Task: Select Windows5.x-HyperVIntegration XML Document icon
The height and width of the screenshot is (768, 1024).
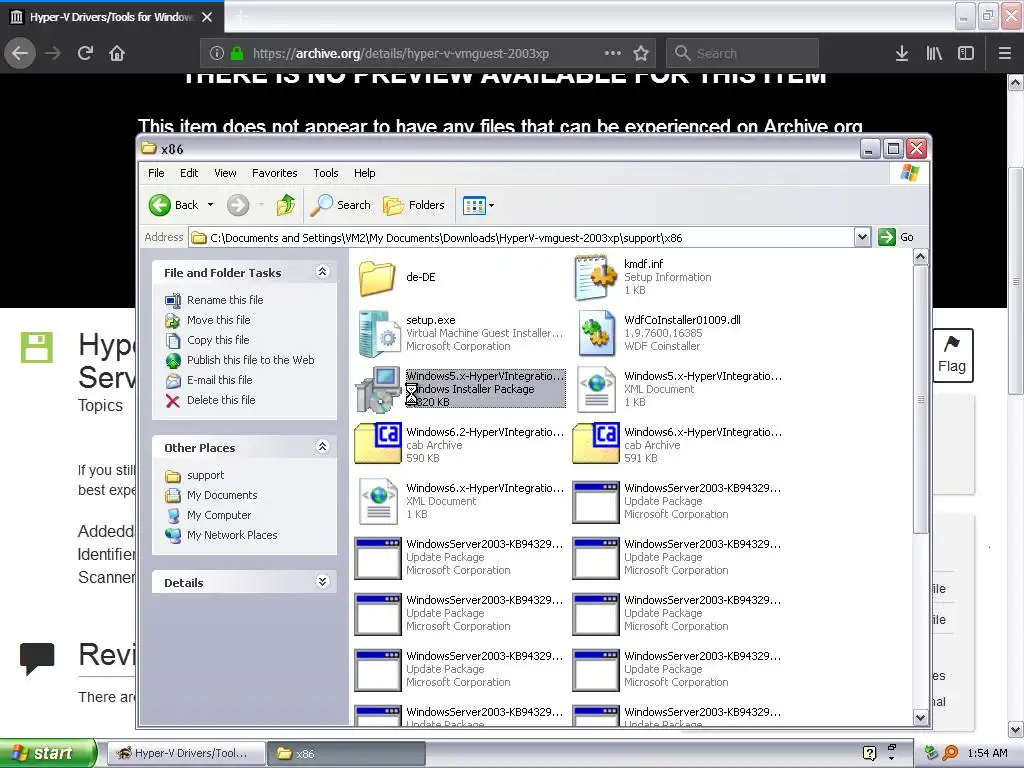Action: 596,389
